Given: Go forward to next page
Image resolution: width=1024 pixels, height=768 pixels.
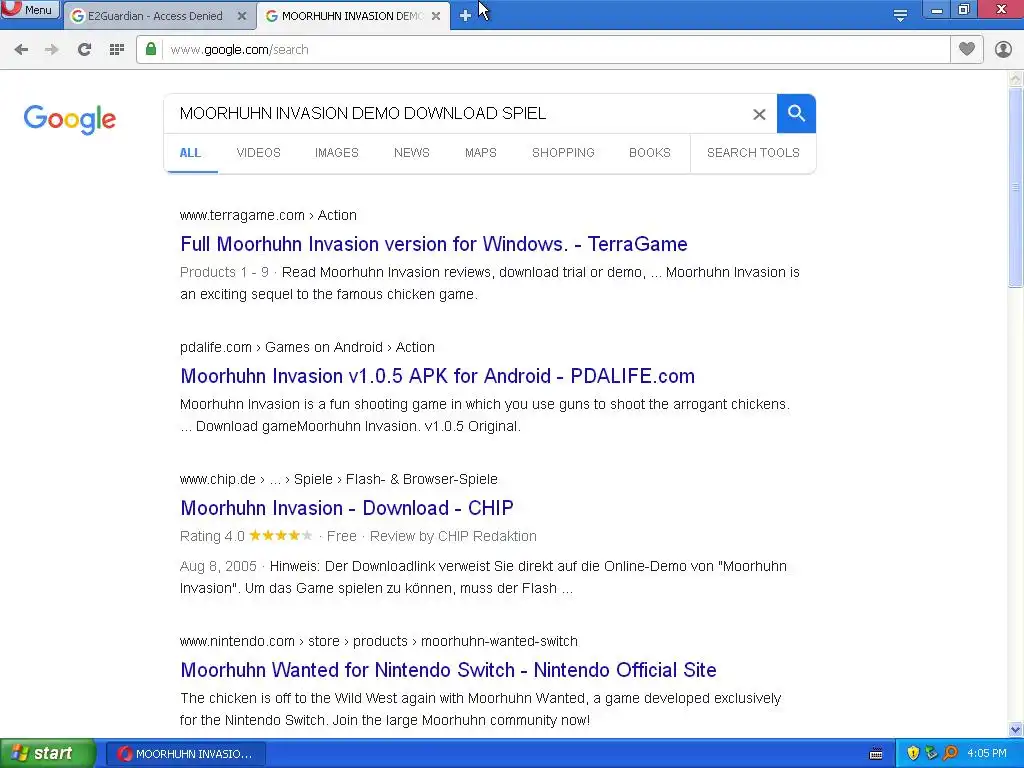Looking at the screenshot, I should point(52,50).
